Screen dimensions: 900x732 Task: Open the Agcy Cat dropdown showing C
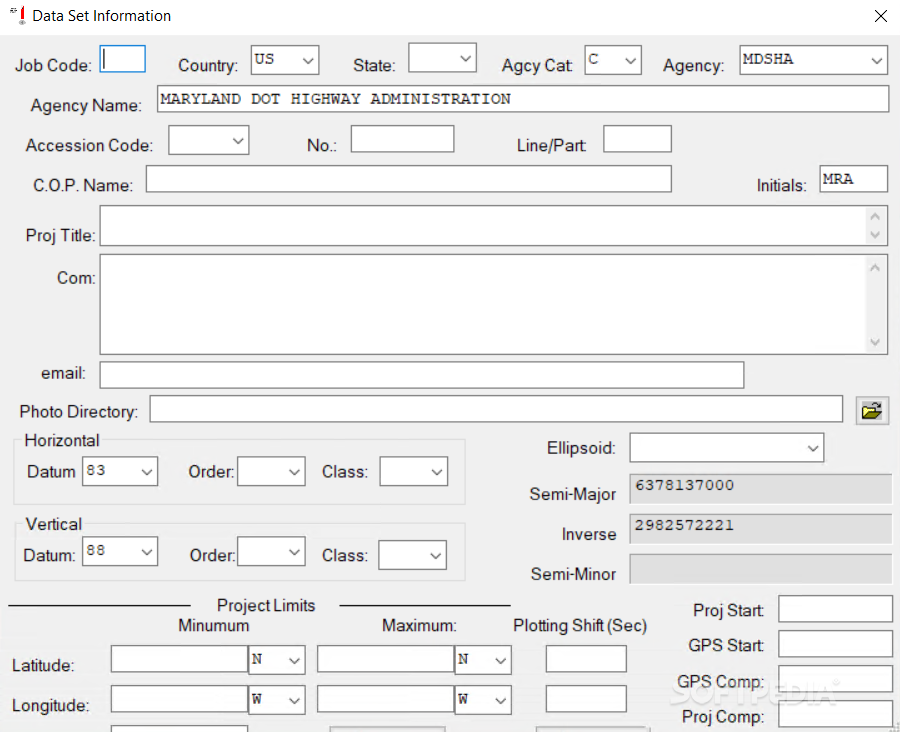pyautogui.click(x=613, y=60)
